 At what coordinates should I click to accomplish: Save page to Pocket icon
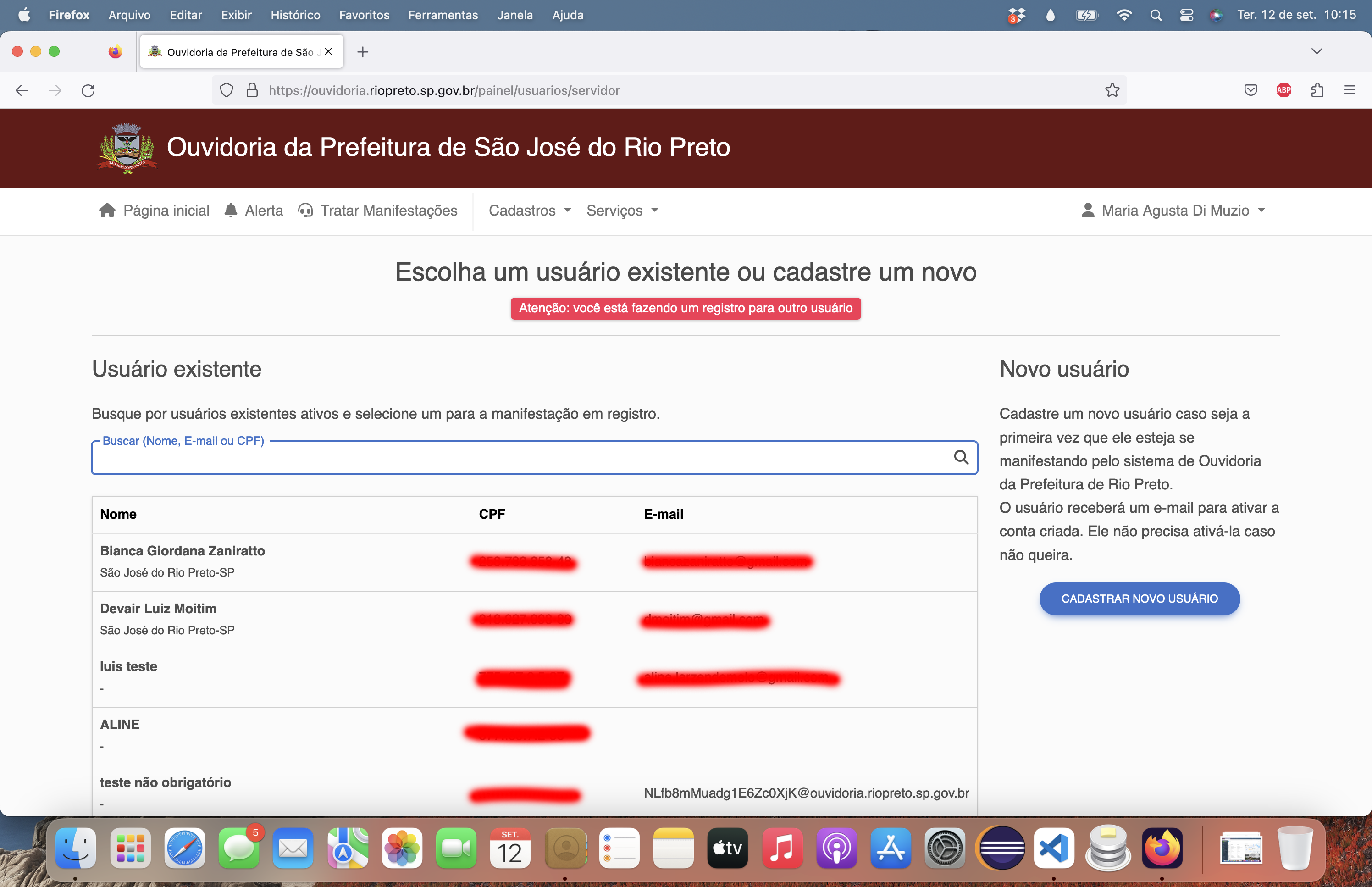coord(1250,90)
